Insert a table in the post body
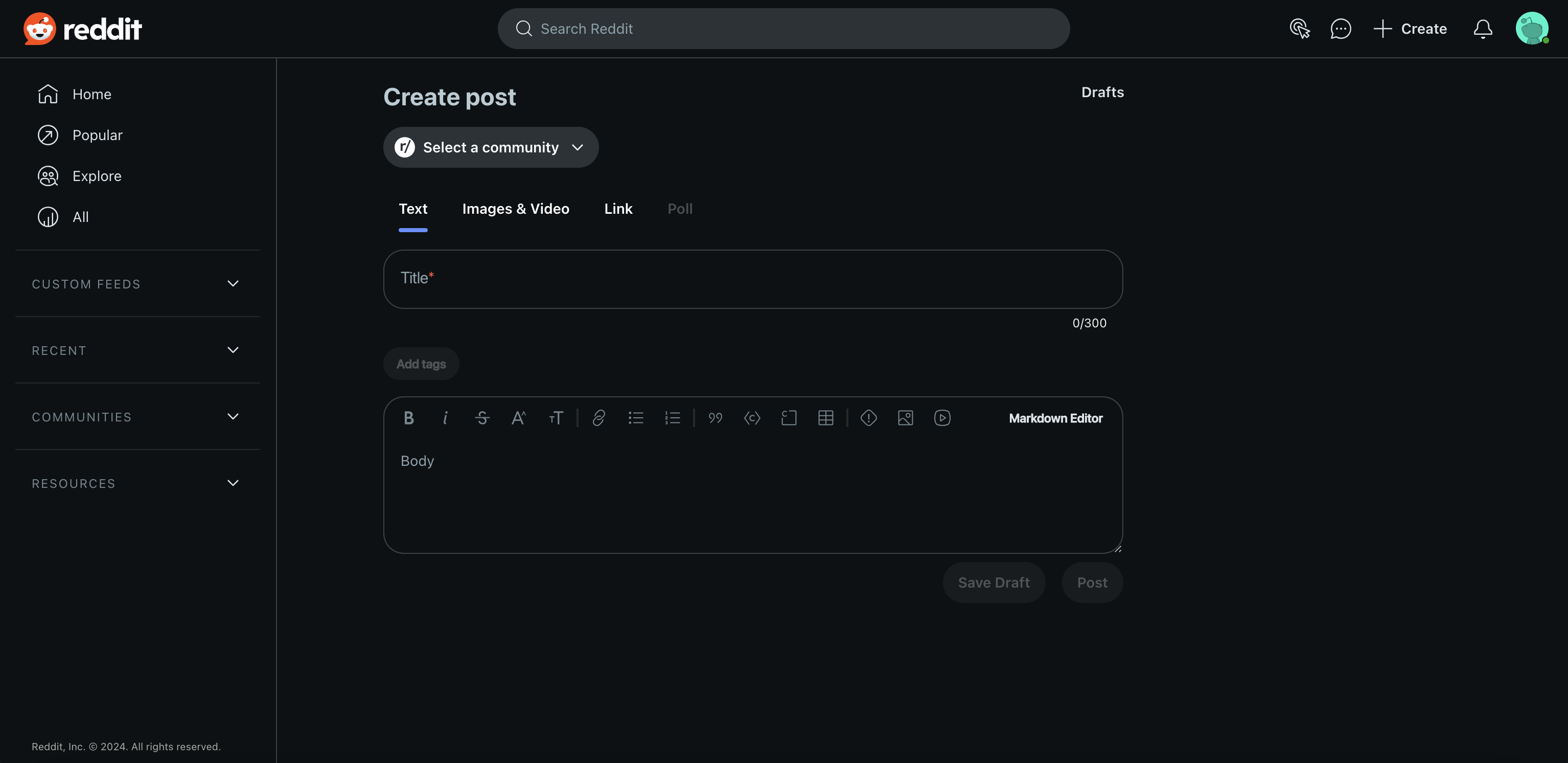 click(825, 418)
